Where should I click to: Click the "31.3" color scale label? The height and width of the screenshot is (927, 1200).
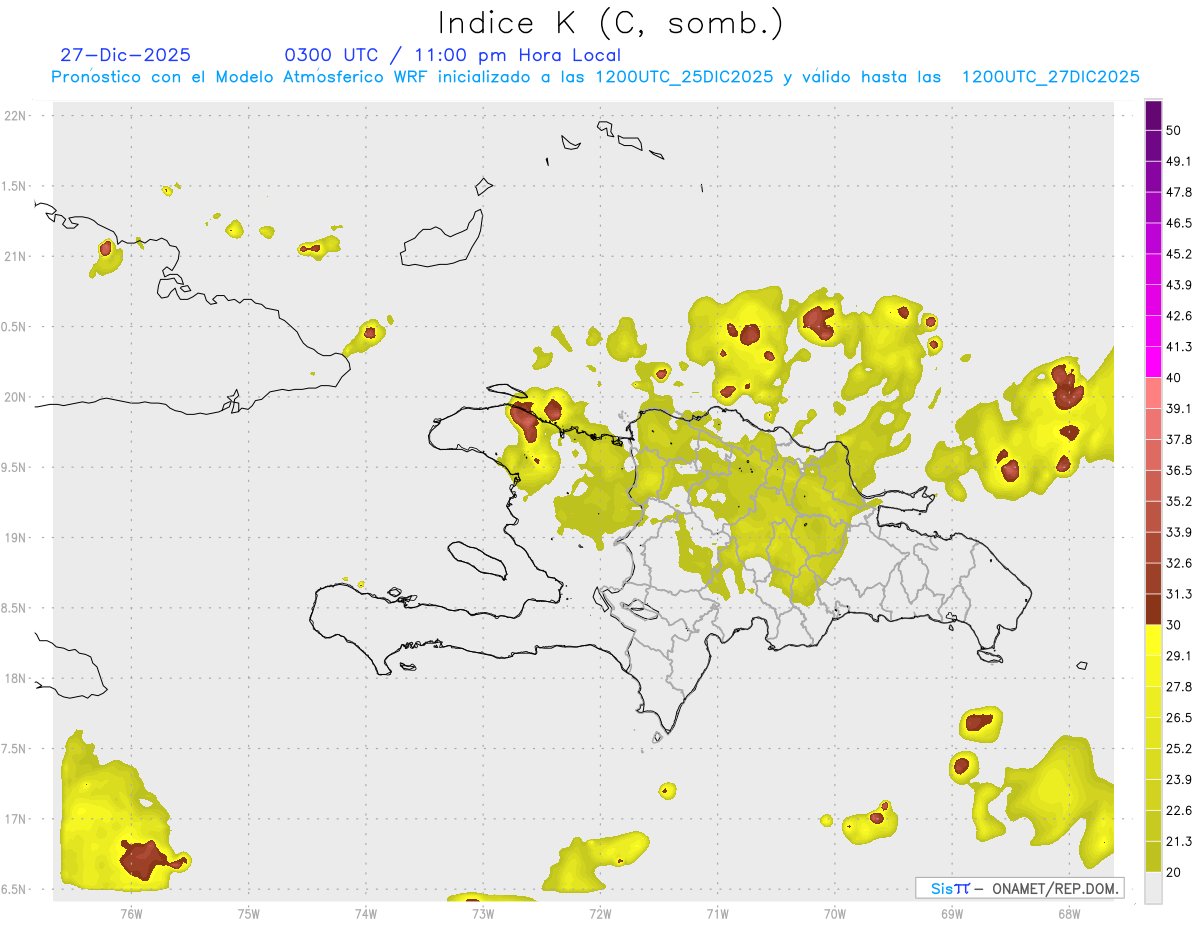[x=1179, y=594]
